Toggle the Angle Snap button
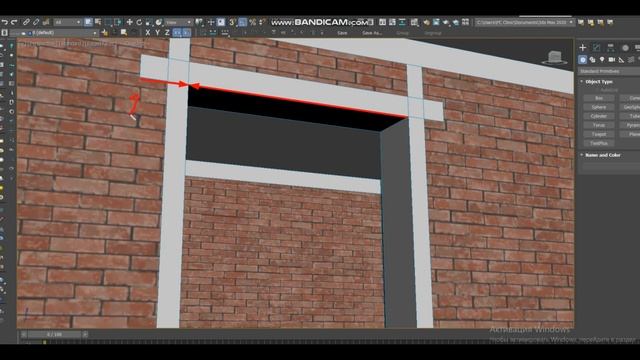The height and width of the screenshot is (360, 640). tap(242, 22)
